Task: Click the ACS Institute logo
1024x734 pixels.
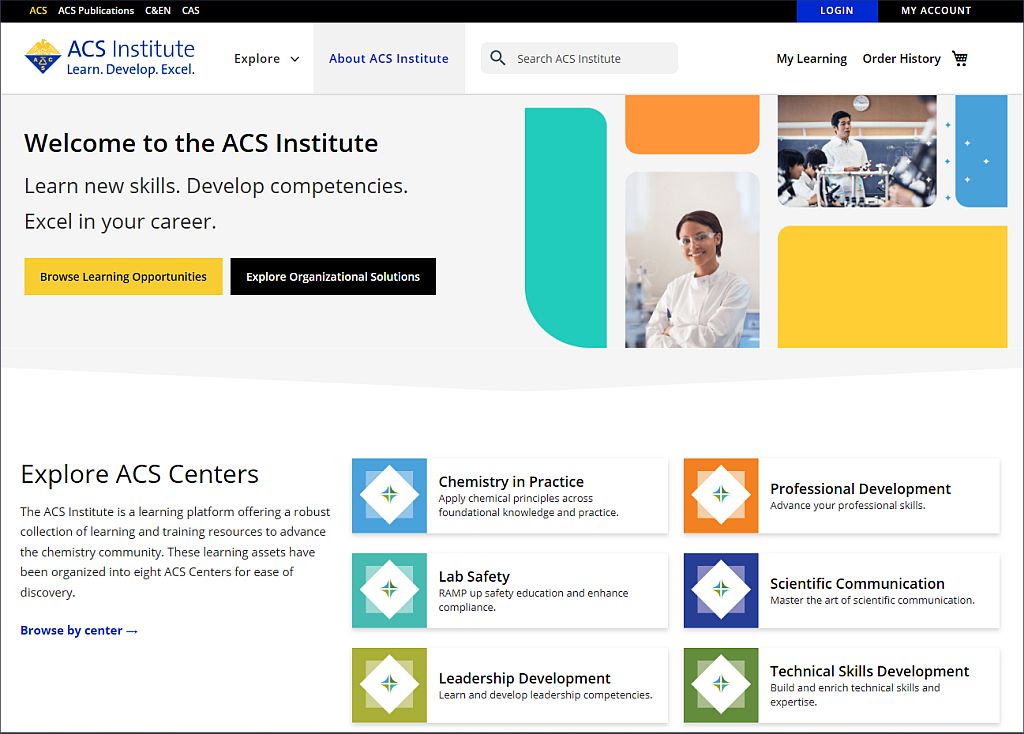Action: 110,58
